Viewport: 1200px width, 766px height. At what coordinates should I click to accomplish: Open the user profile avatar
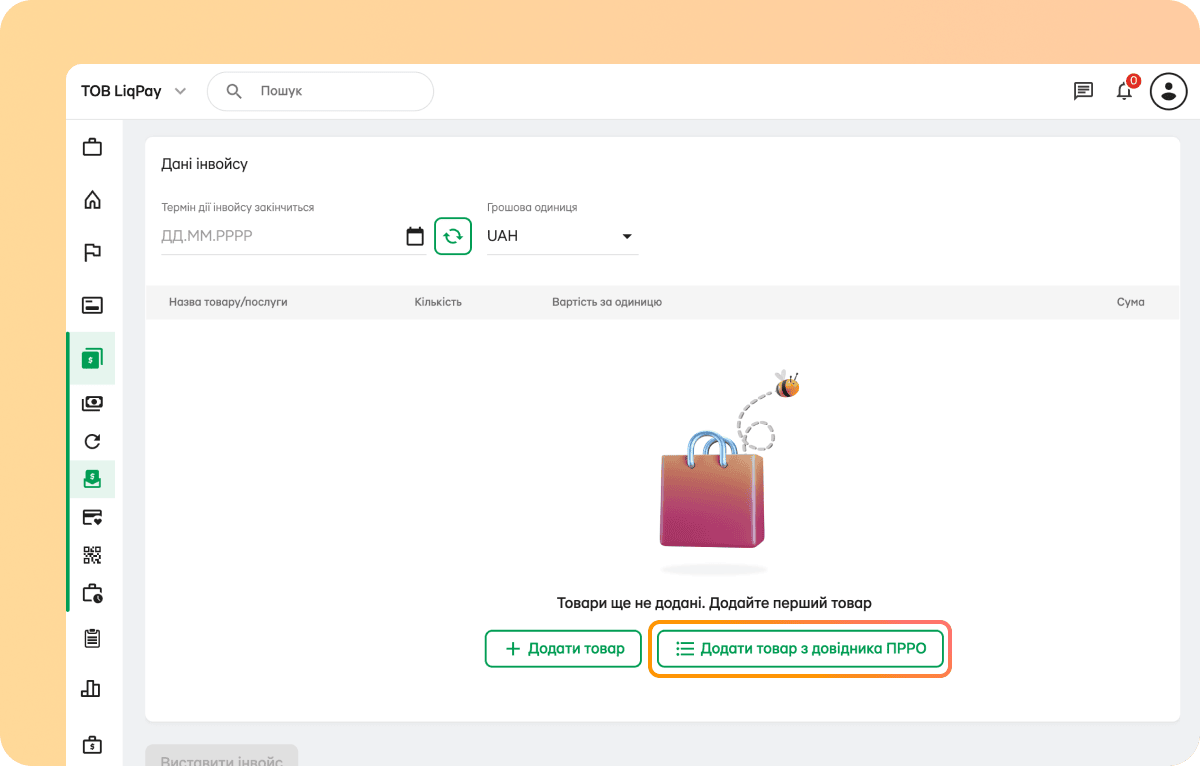coord(1168,91)
